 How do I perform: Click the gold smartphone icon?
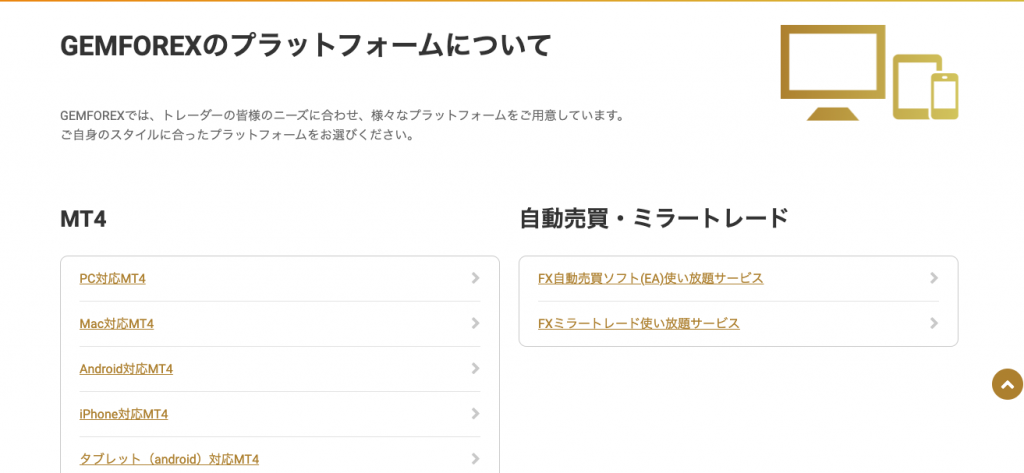pyautogui.click(x=945, y=96)
